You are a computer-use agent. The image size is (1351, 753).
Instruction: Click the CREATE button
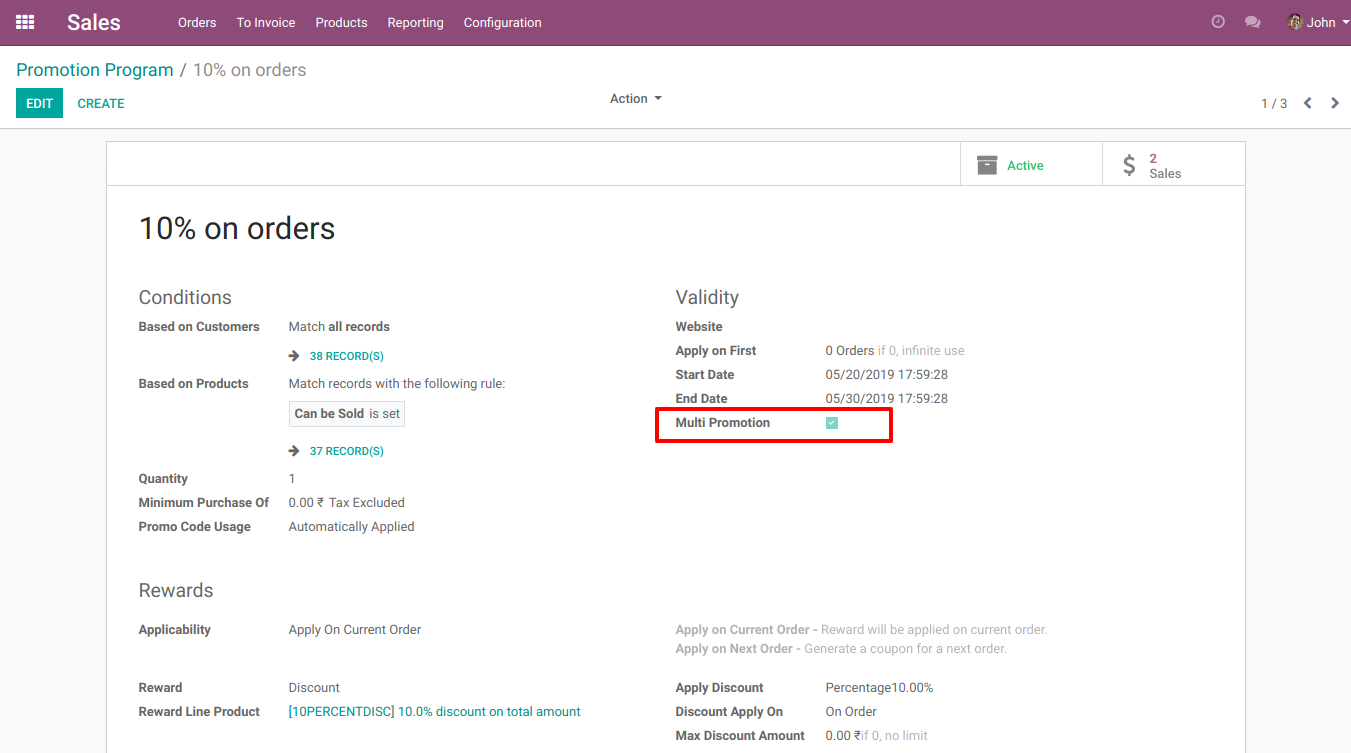point(101,103)
